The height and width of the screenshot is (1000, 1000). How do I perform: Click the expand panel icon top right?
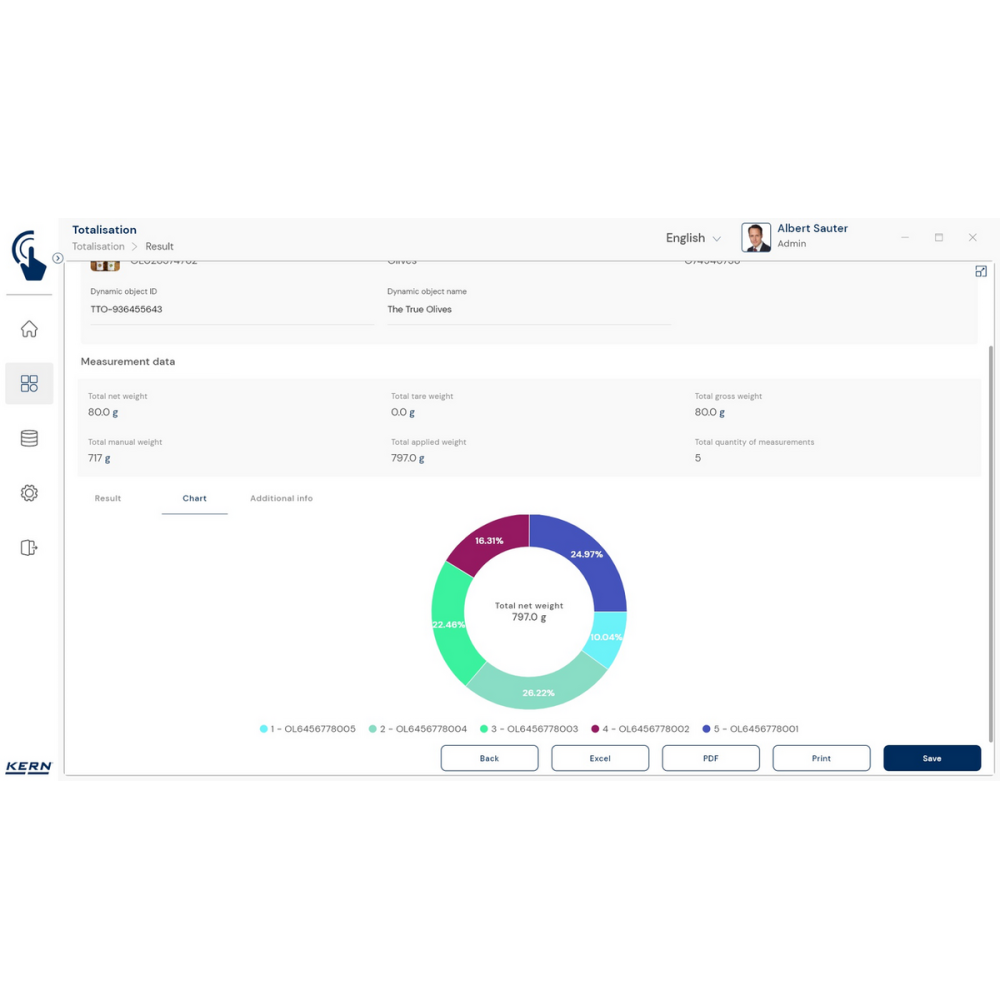[x=980, y=271]
